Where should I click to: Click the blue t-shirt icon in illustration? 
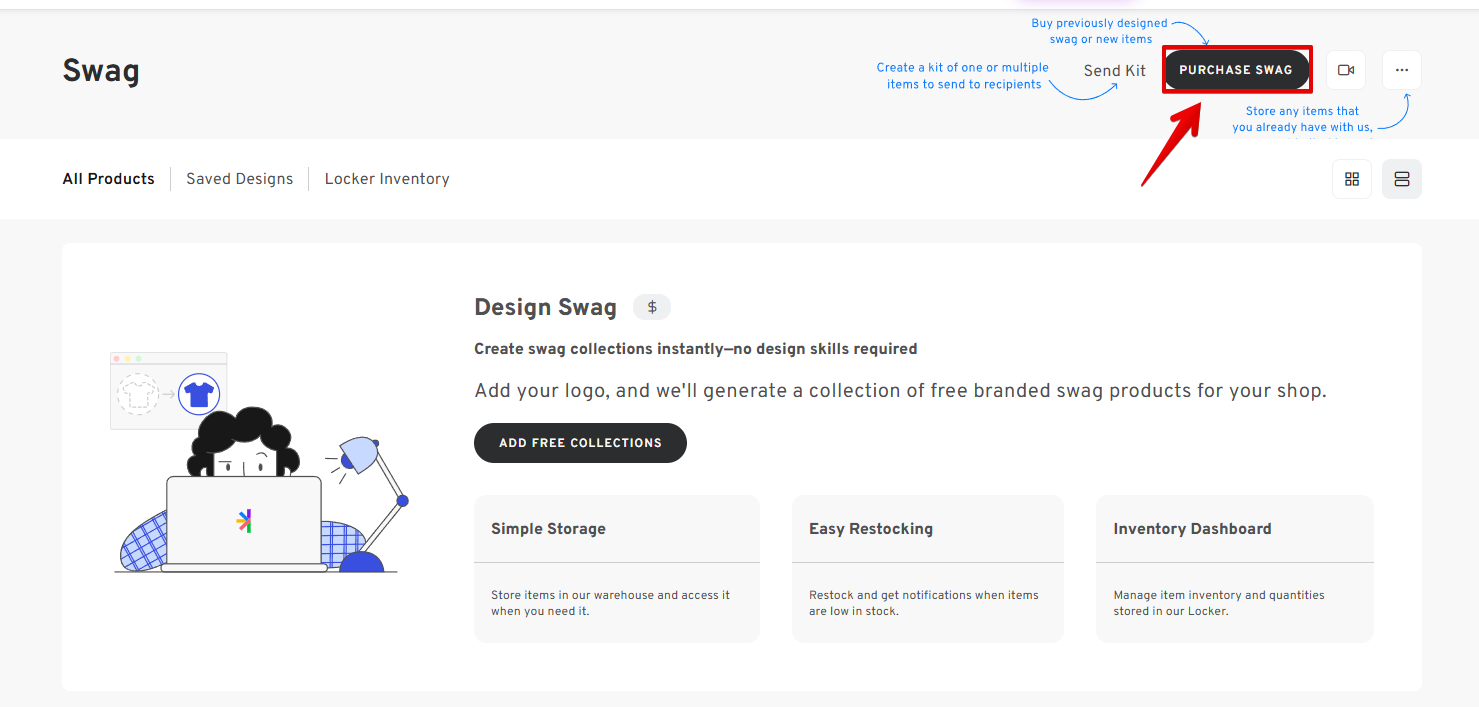tap(198, 394)
